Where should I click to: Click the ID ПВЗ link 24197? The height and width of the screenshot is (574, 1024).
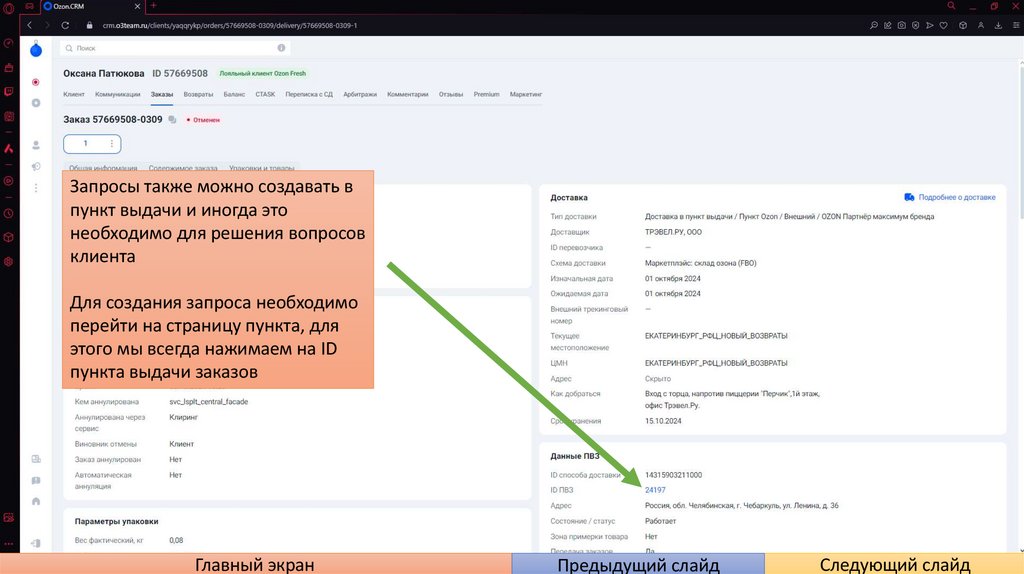pos(655,490)
